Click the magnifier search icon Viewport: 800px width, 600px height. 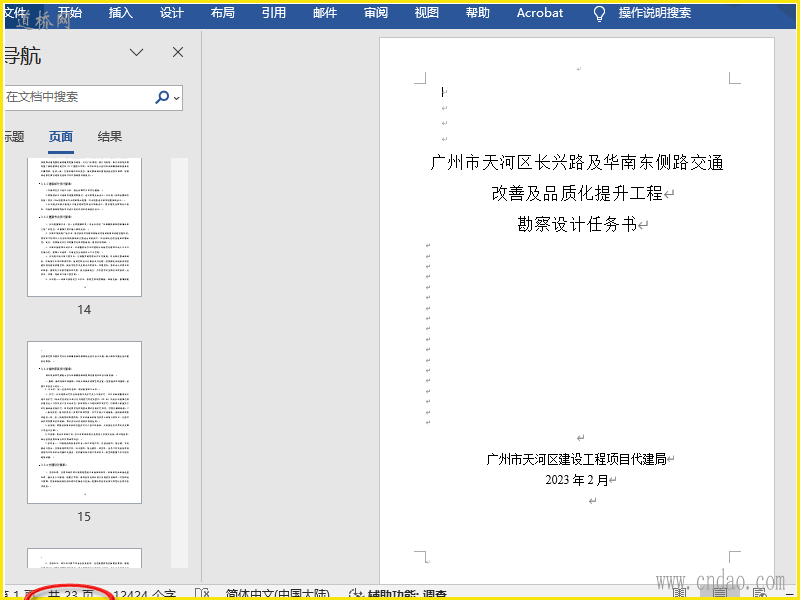pos(162,97)
